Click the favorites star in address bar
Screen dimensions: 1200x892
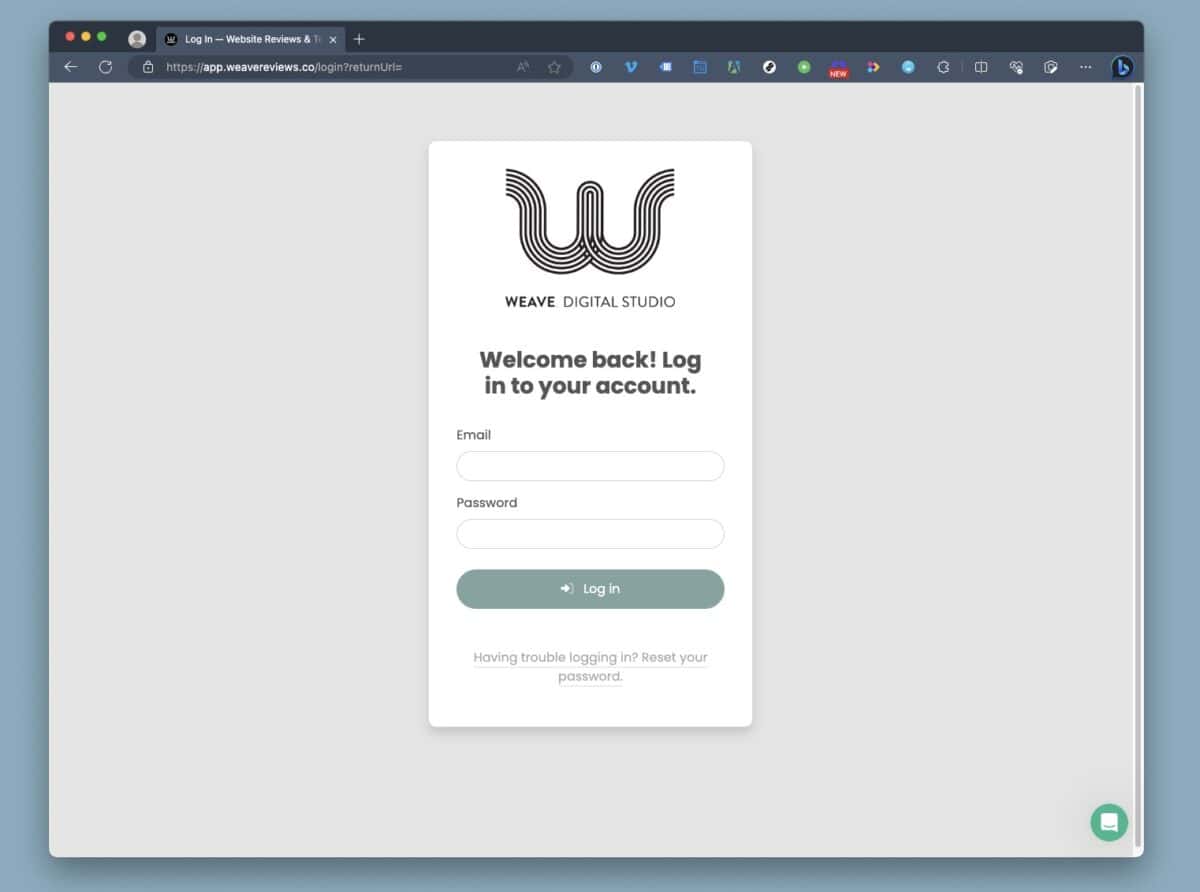[x=554, y=67]
